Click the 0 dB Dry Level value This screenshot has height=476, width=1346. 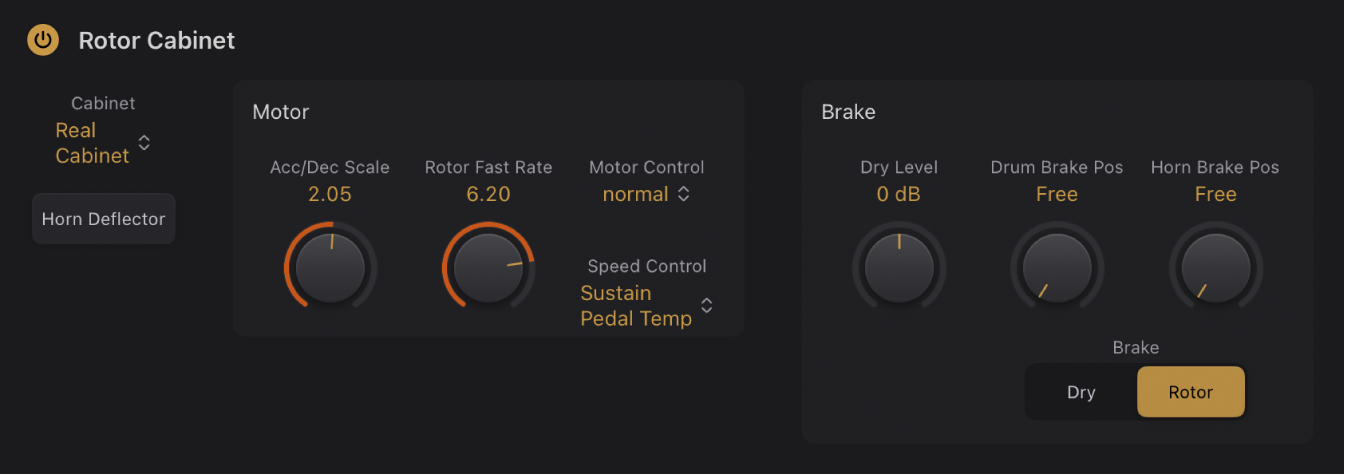coord(899,194)
